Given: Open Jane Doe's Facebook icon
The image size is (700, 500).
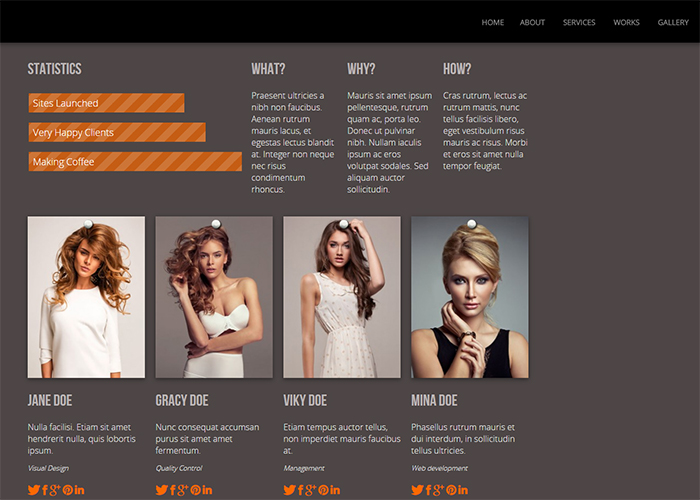Looking at the screenshot, I should pyautogui.click(x=45, y=490).
